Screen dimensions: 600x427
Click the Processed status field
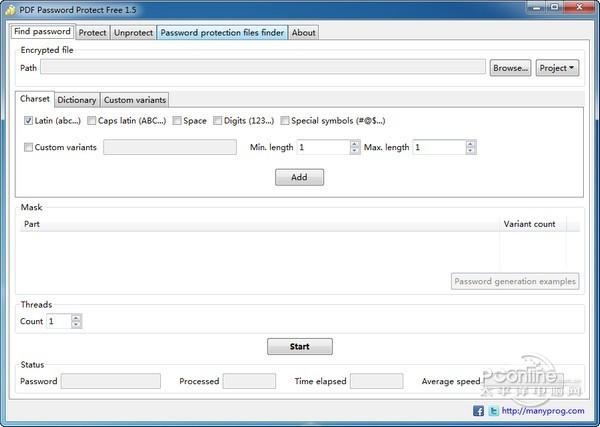(x=249, y=381)
